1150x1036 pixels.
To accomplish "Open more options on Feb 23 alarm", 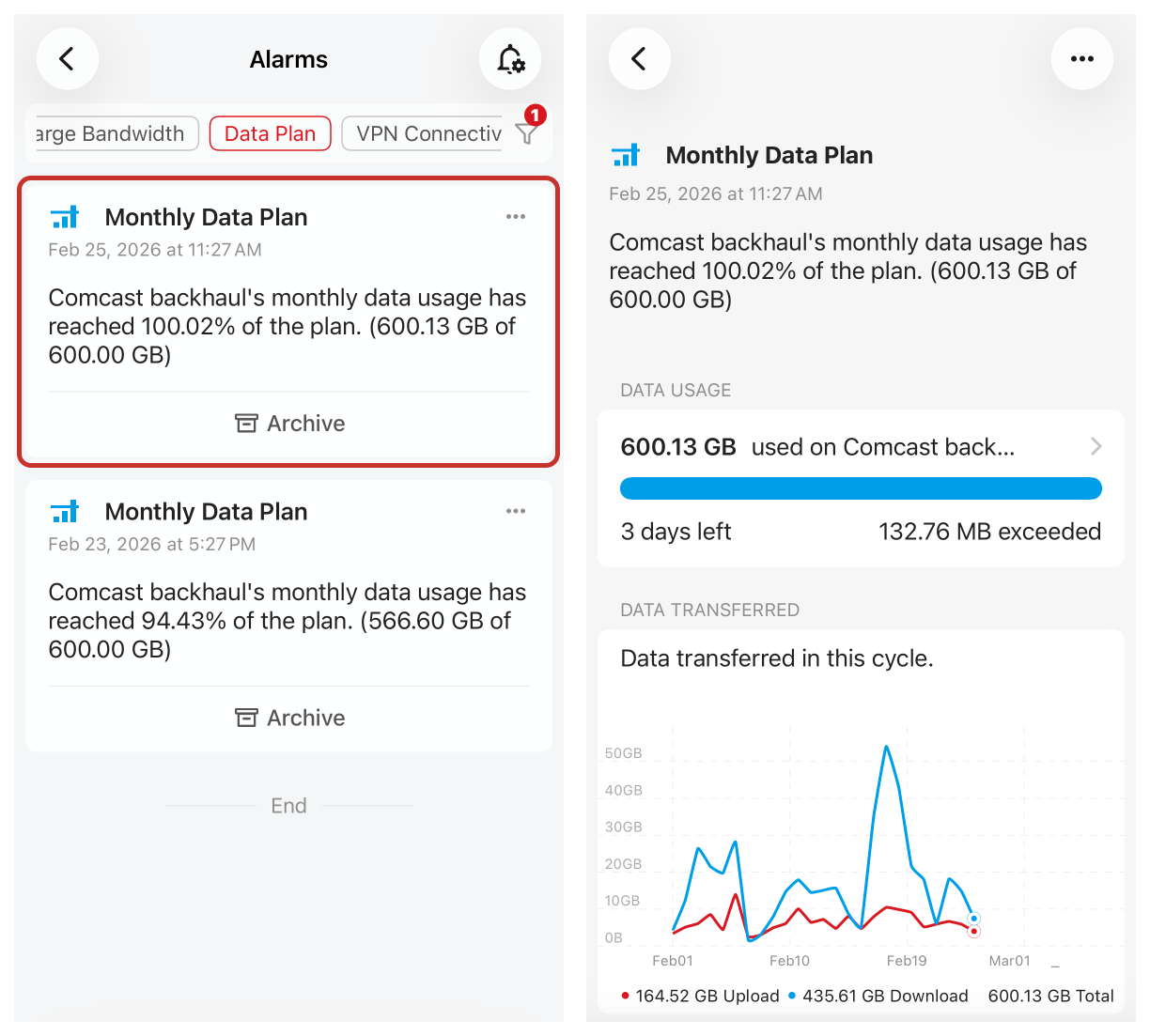I will 515,512.
